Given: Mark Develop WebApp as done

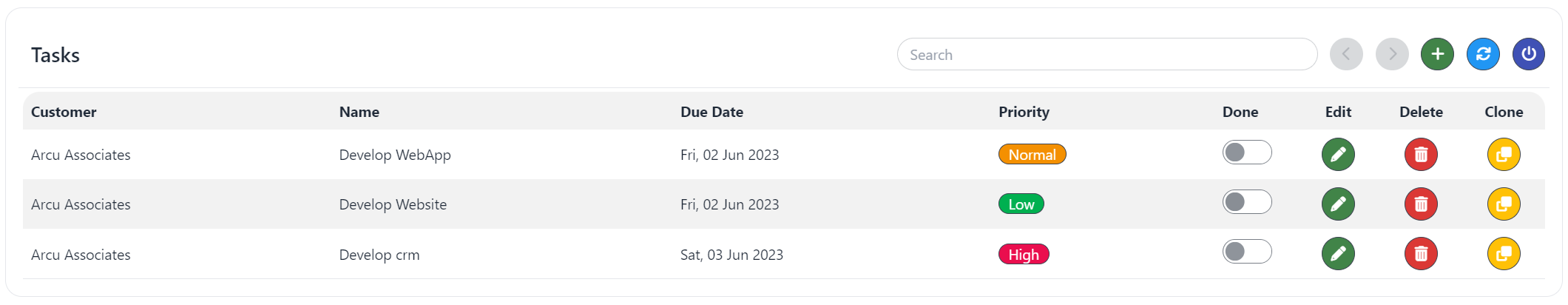Looking at the screenshot, I should [1247, 152].
